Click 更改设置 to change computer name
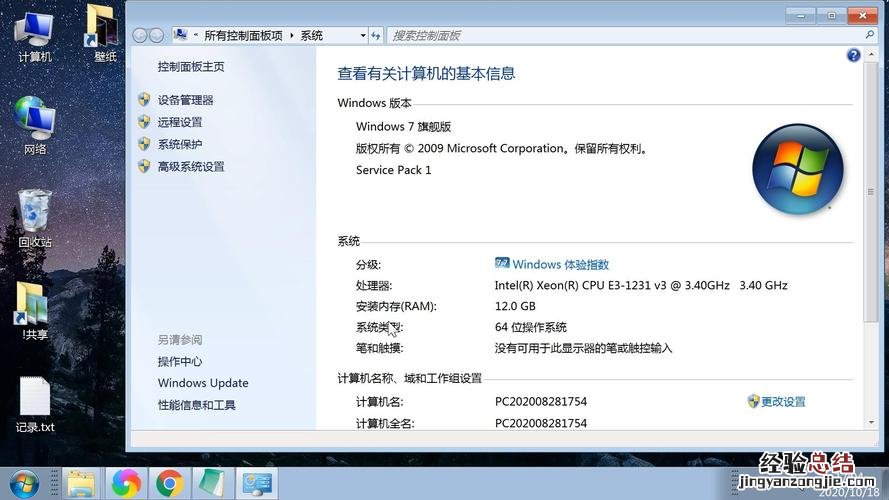889x500 pixels. (x=783, y=402)
